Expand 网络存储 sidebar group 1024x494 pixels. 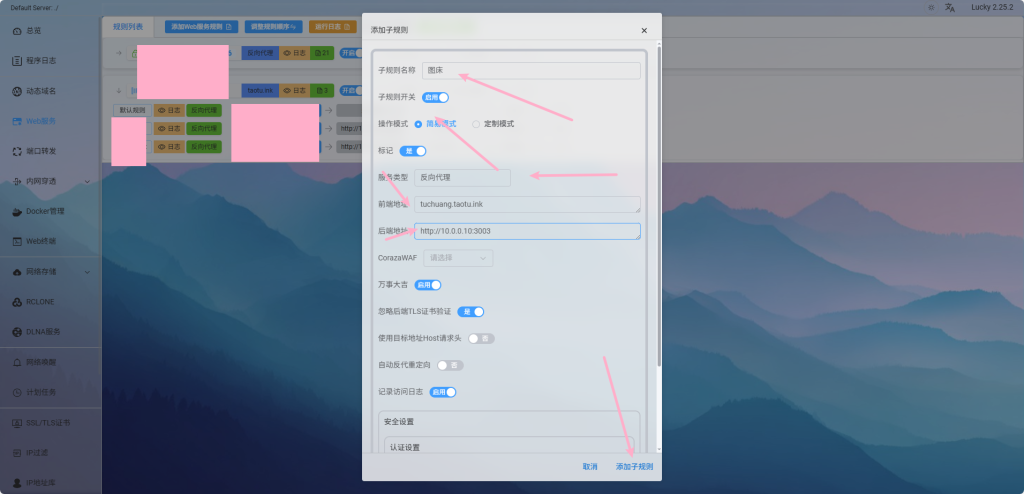[50, 271]
